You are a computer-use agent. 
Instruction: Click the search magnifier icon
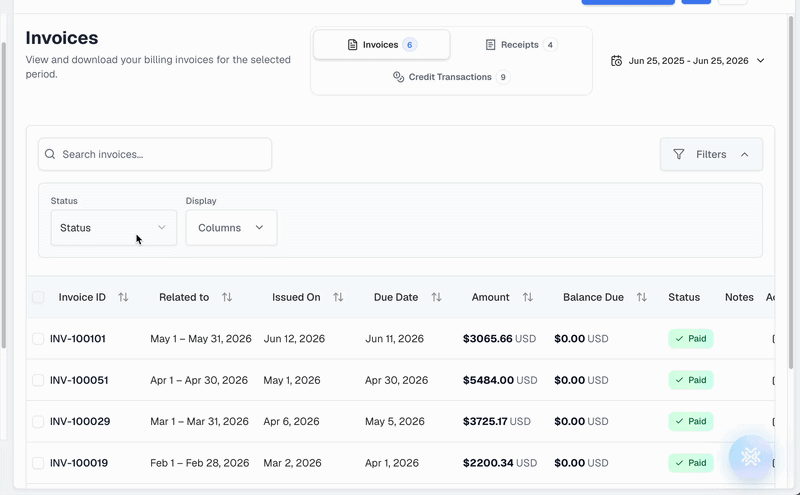(49, 154)
